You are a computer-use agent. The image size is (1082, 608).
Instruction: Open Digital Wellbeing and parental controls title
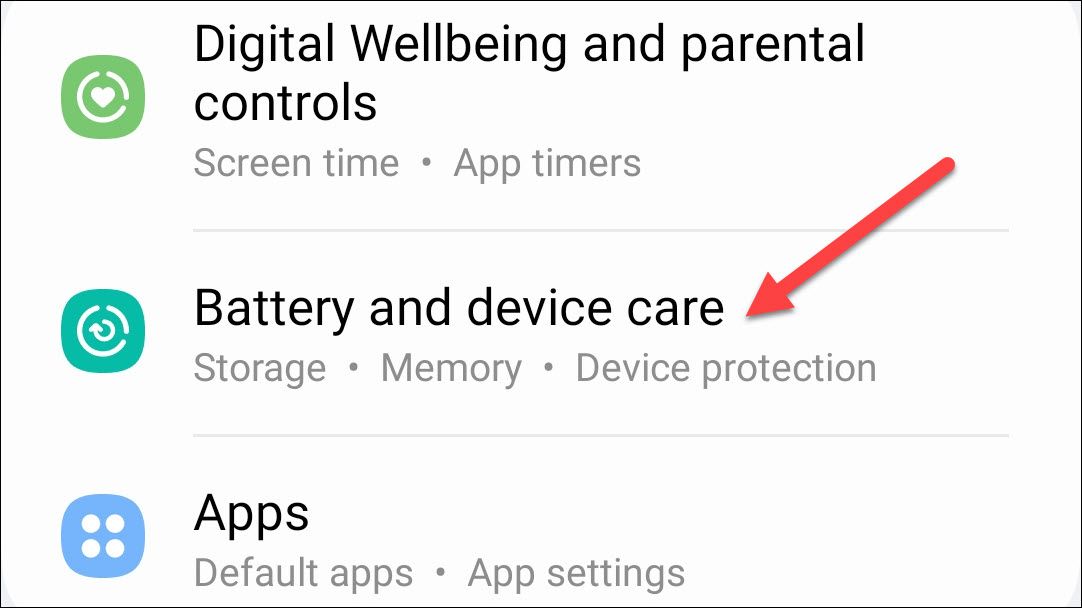point(529,73)
